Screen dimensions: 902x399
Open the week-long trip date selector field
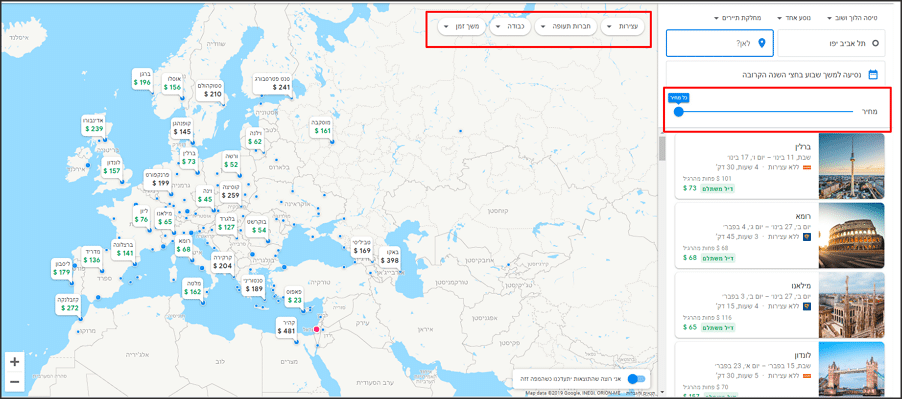(775, 74)
